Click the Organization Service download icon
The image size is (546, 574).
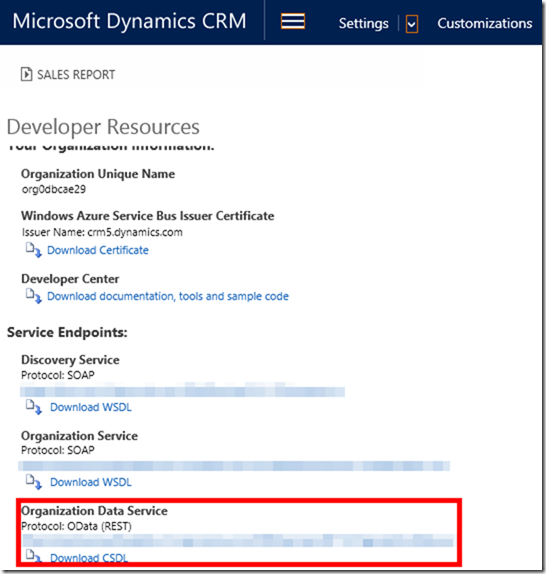pos(34,482)
